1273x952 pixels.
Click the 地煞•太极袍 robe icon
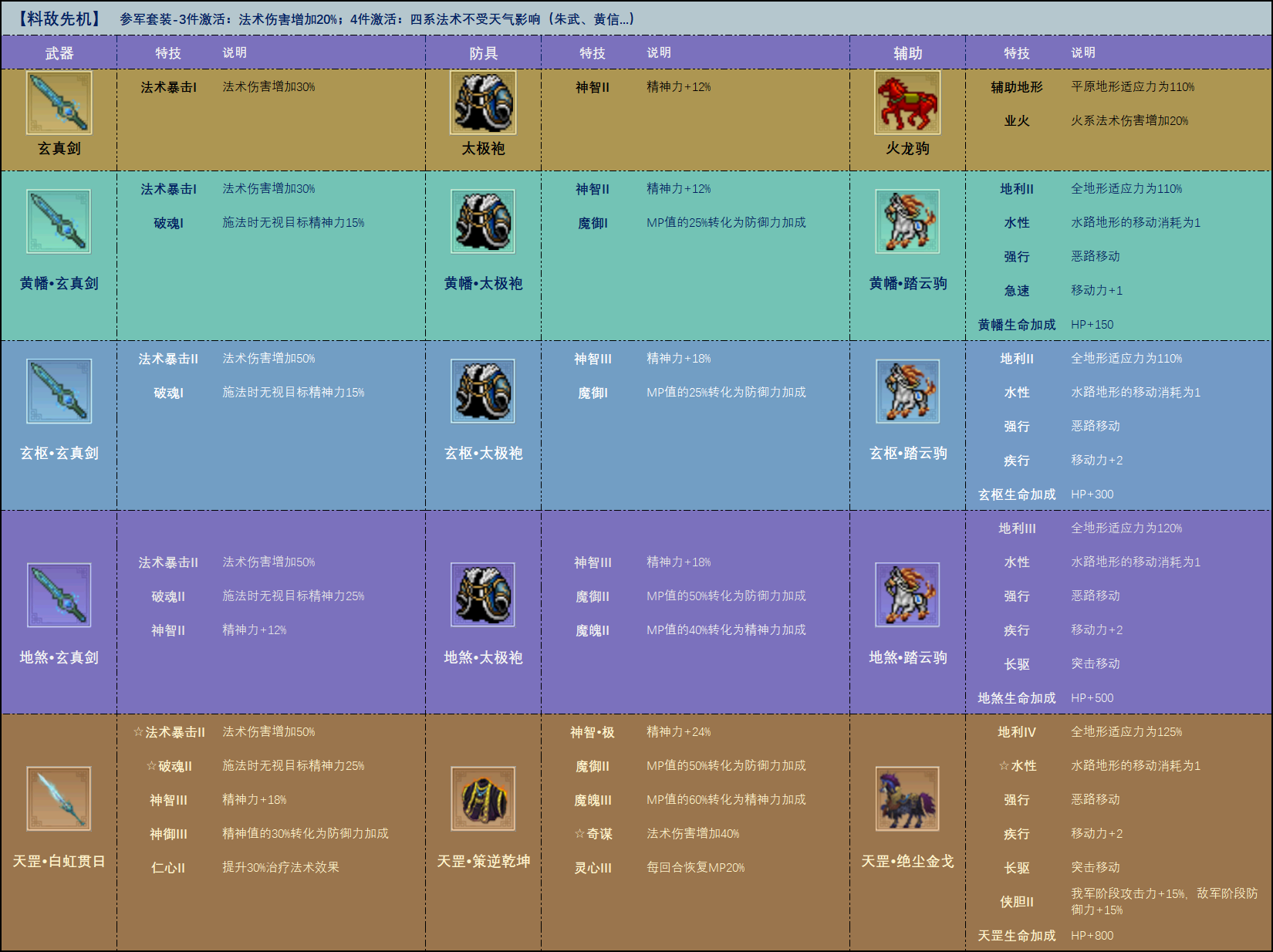coord(484,595)
